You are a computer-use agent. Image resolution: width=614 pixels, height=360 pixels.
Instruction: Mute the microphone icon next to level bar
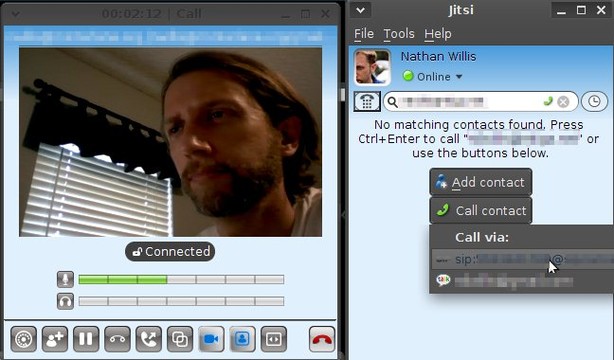(65, 279)
